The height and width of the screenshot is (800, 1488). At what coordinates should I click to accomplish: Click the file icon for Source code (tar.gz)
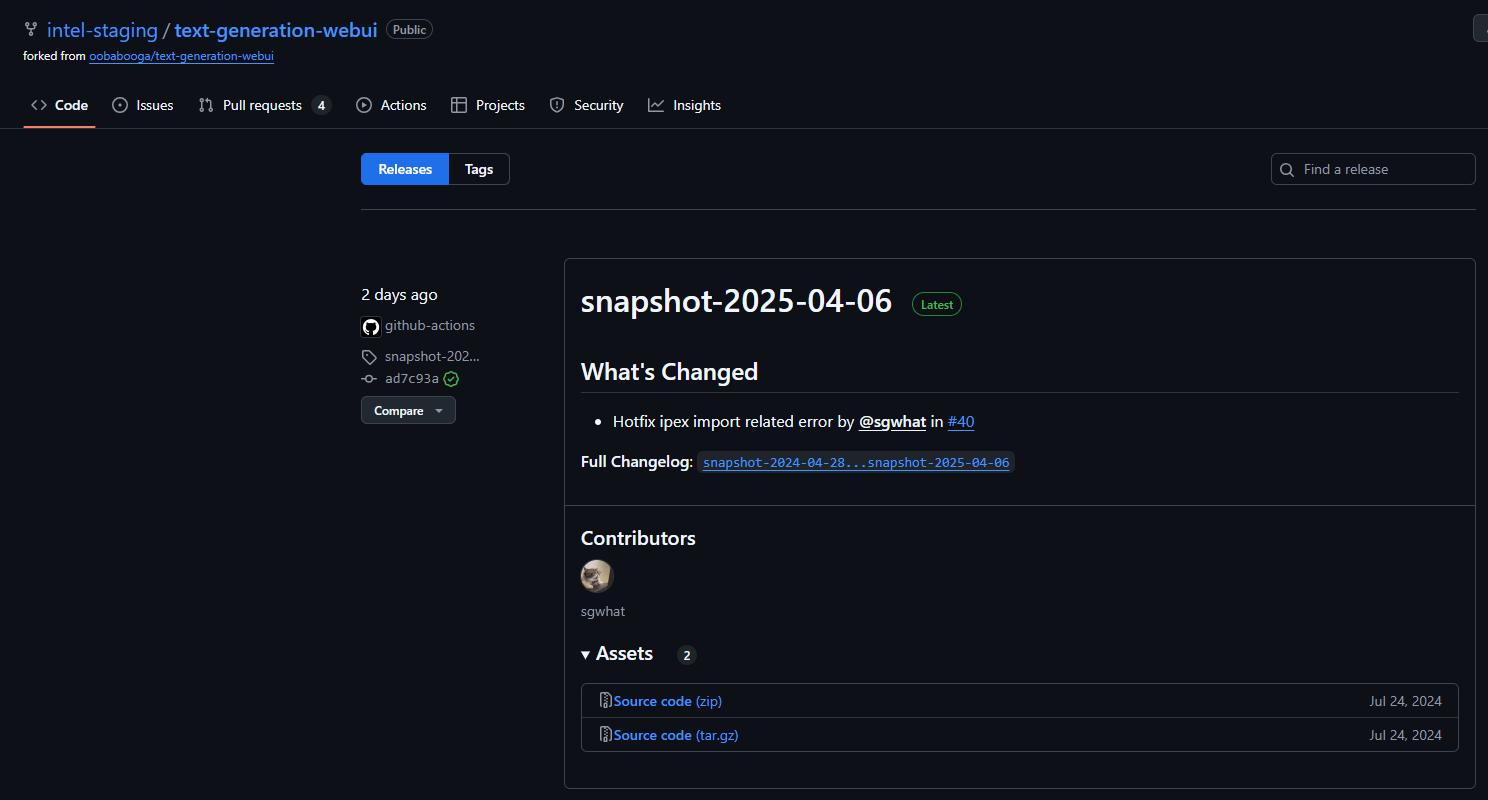(x=605, y=734)
